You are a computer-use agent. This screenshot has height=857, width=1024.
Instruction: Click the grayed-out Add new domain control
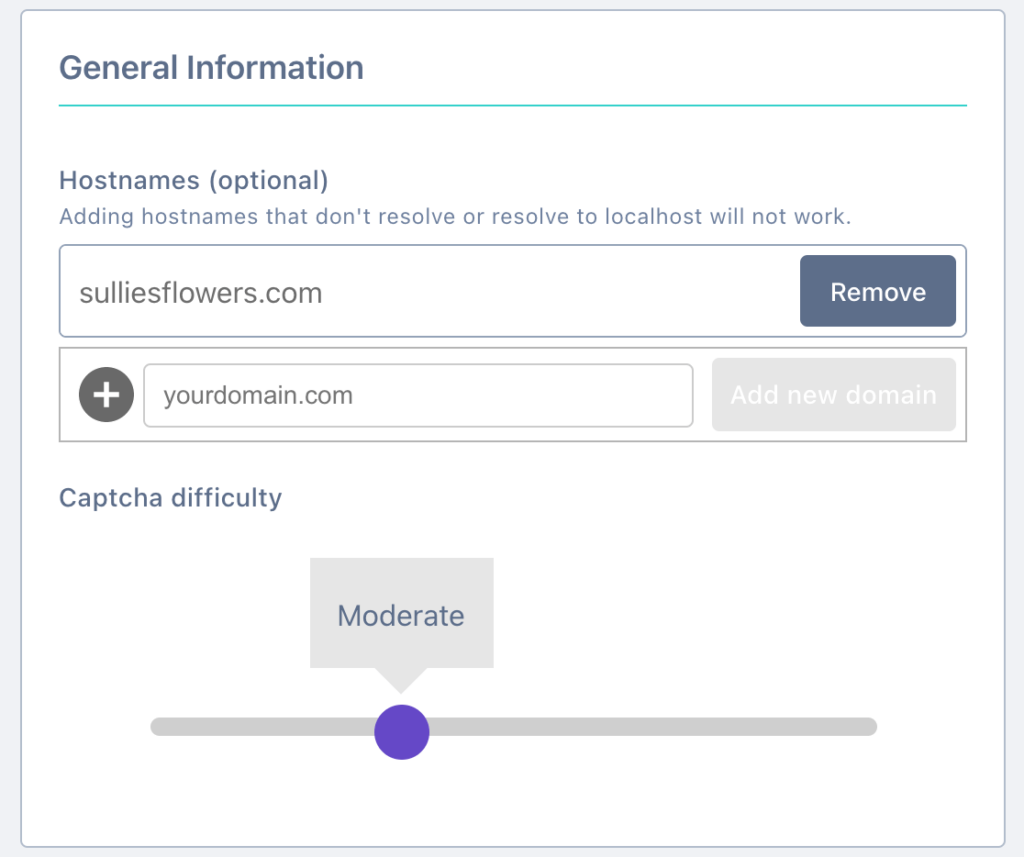[x=833, y=394]
